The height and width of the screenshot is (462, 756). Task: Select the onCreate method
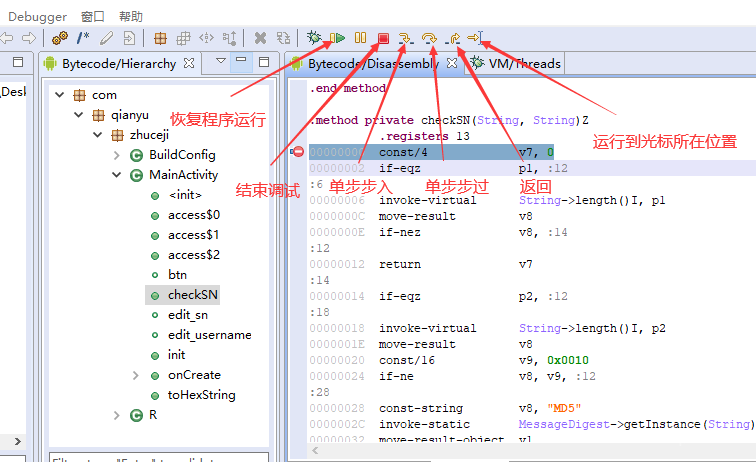(x=194, y=375)
